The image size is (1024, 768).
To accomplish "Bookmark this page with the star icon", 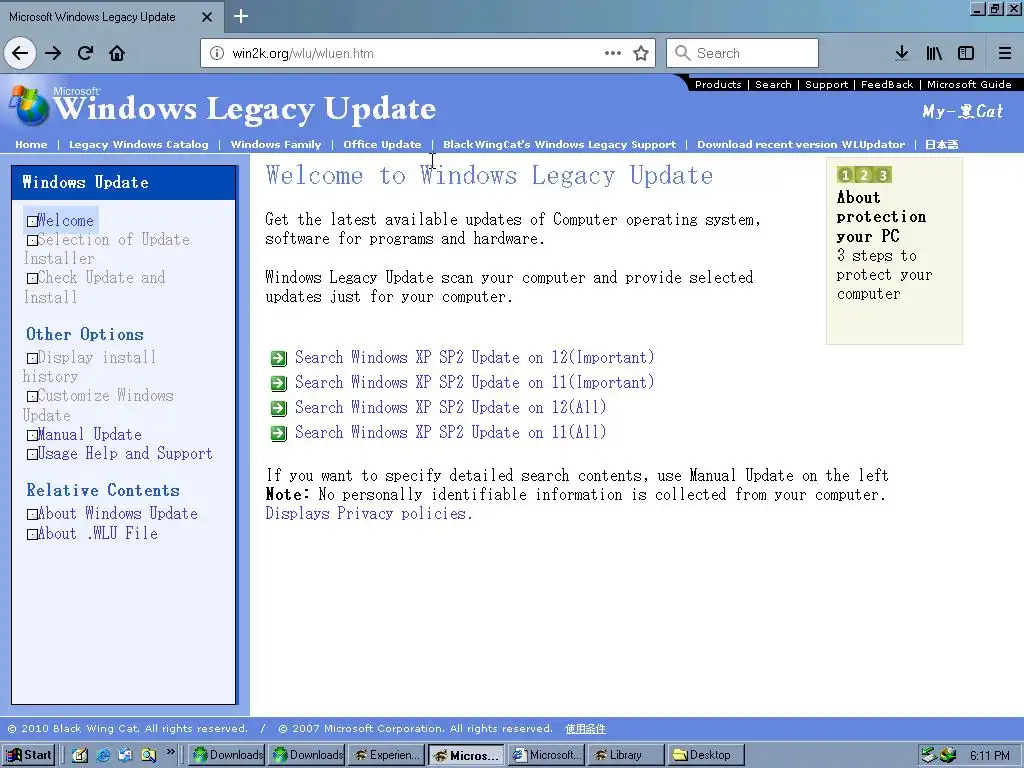I will pos(641,53).
